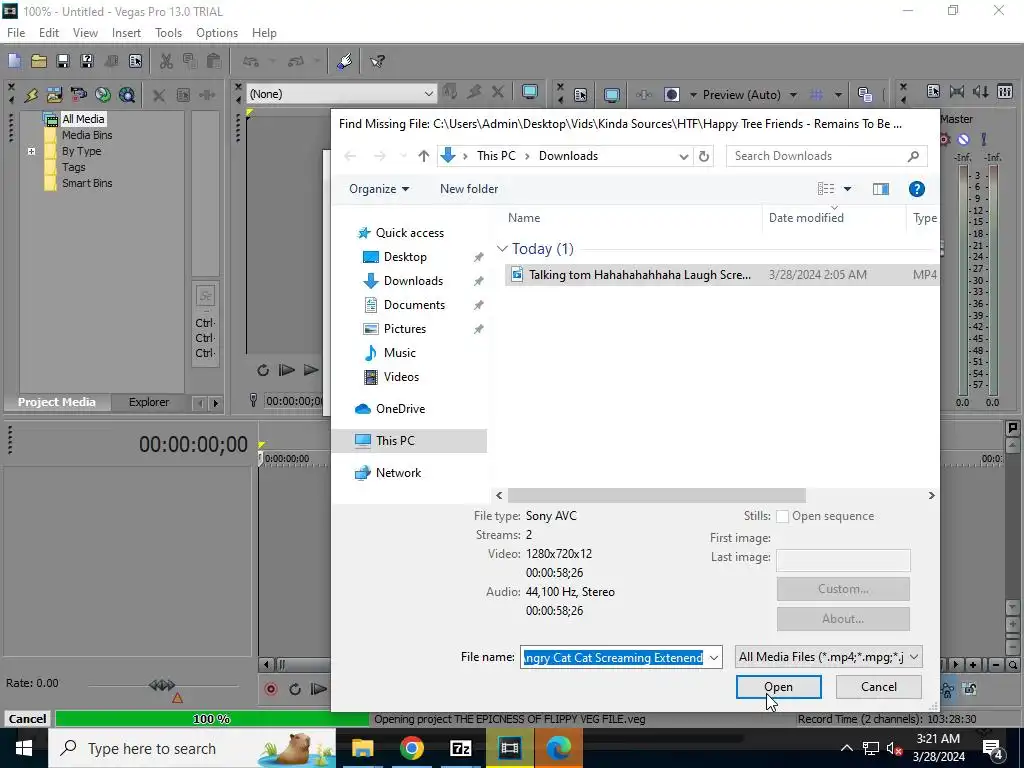Click the horizontal scrollbar in file list
Viewport: 1024px width, 768px height.
click(x=656, y=496)
